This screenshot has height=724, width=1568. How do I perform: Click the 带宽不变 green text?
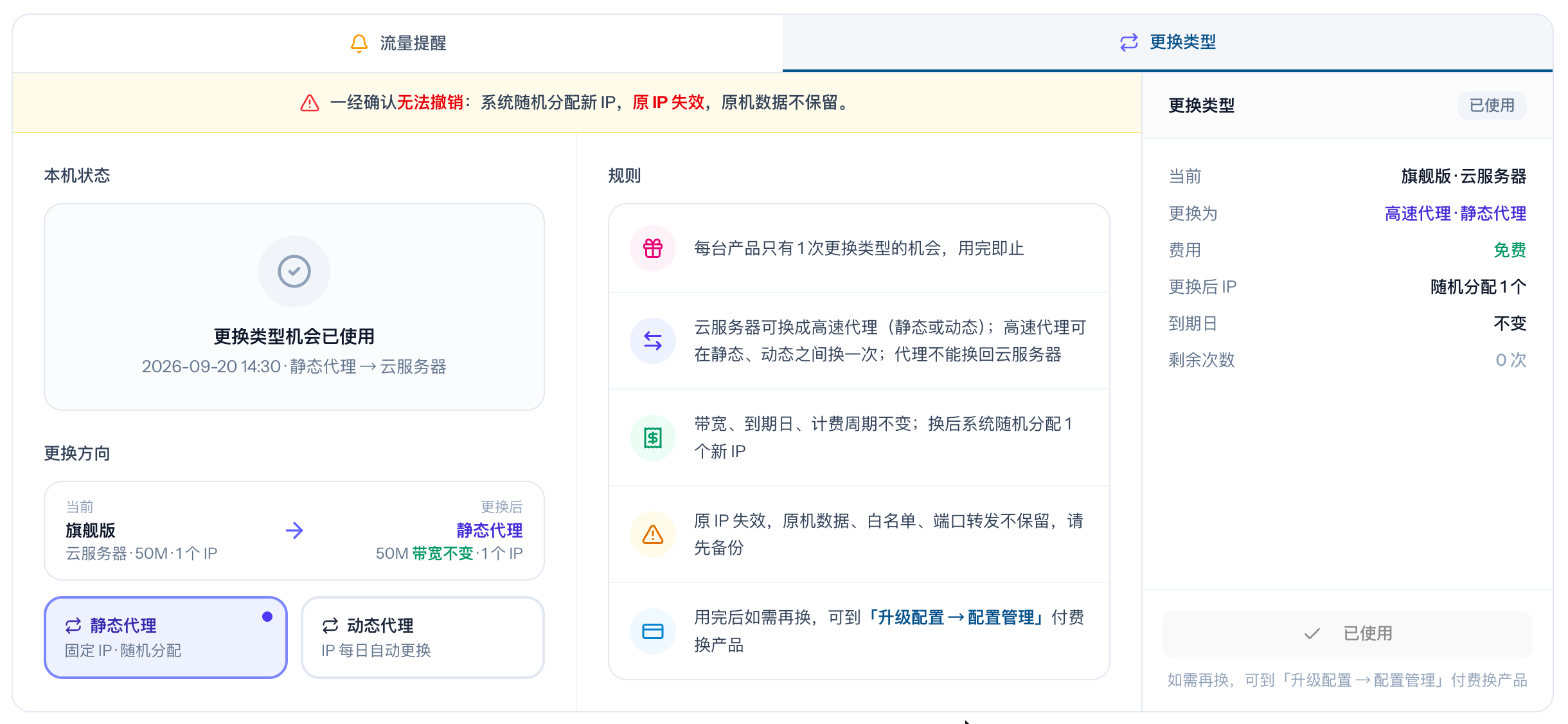(x=443, y=554)
